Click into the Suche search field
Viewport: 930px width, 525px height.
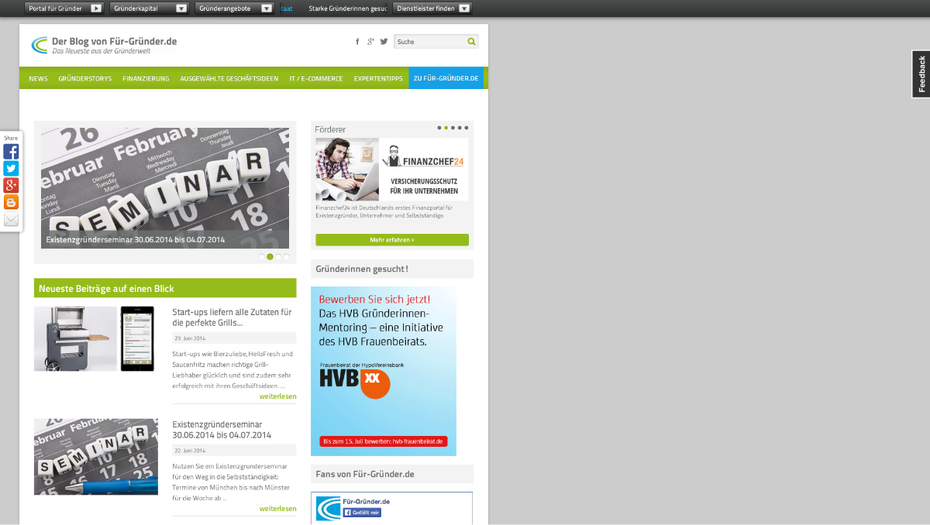[429, 42]
